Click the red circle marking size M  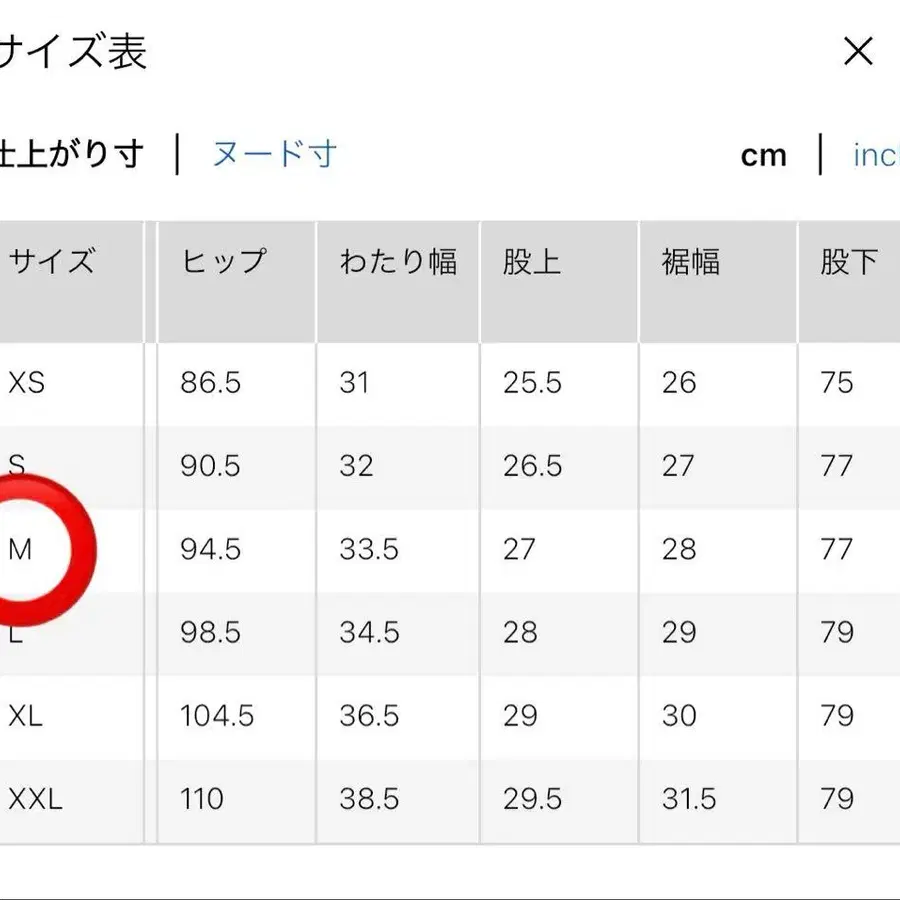(40, 551)
